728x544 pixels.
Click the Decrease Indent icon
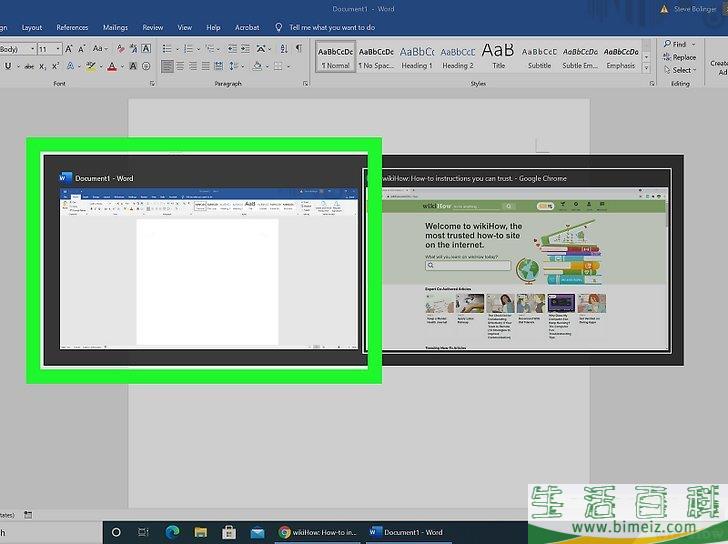tap(232, 49)
